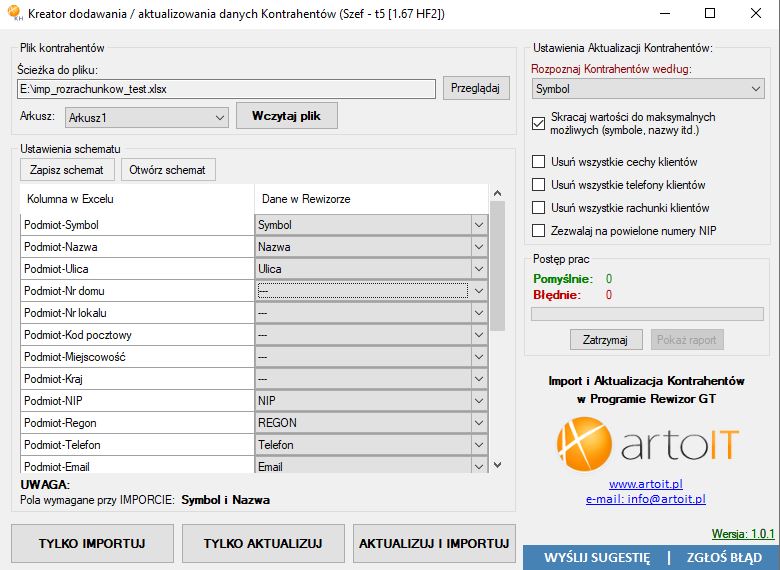The height and width of the screenshot is (570, 780).
Task: Expand 'Rozpoznaj Kontrahentów według' Symbol dropdown
Action: click(x=647, y=89)
